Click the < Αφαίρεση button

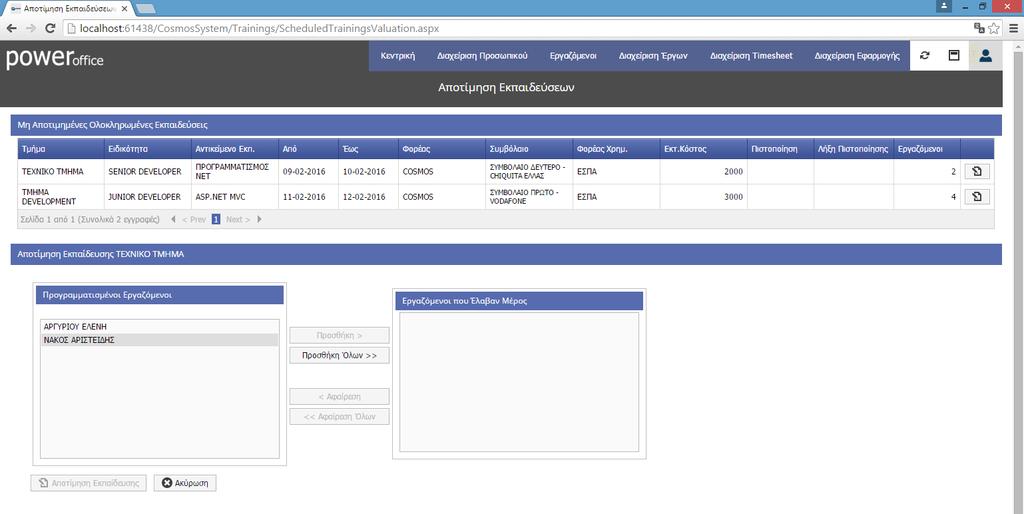click(x=340, y=396)
